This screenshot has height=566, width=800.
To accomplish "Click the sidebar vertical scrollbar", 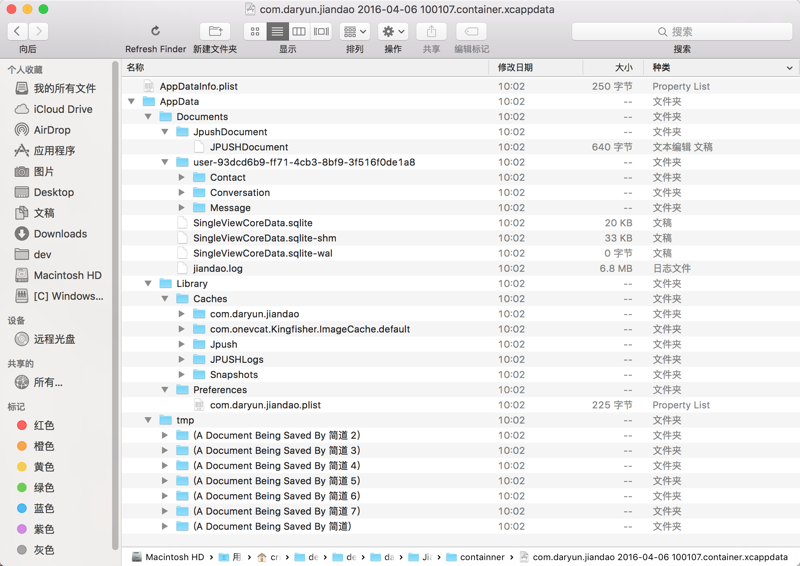I will coord(115,305).
